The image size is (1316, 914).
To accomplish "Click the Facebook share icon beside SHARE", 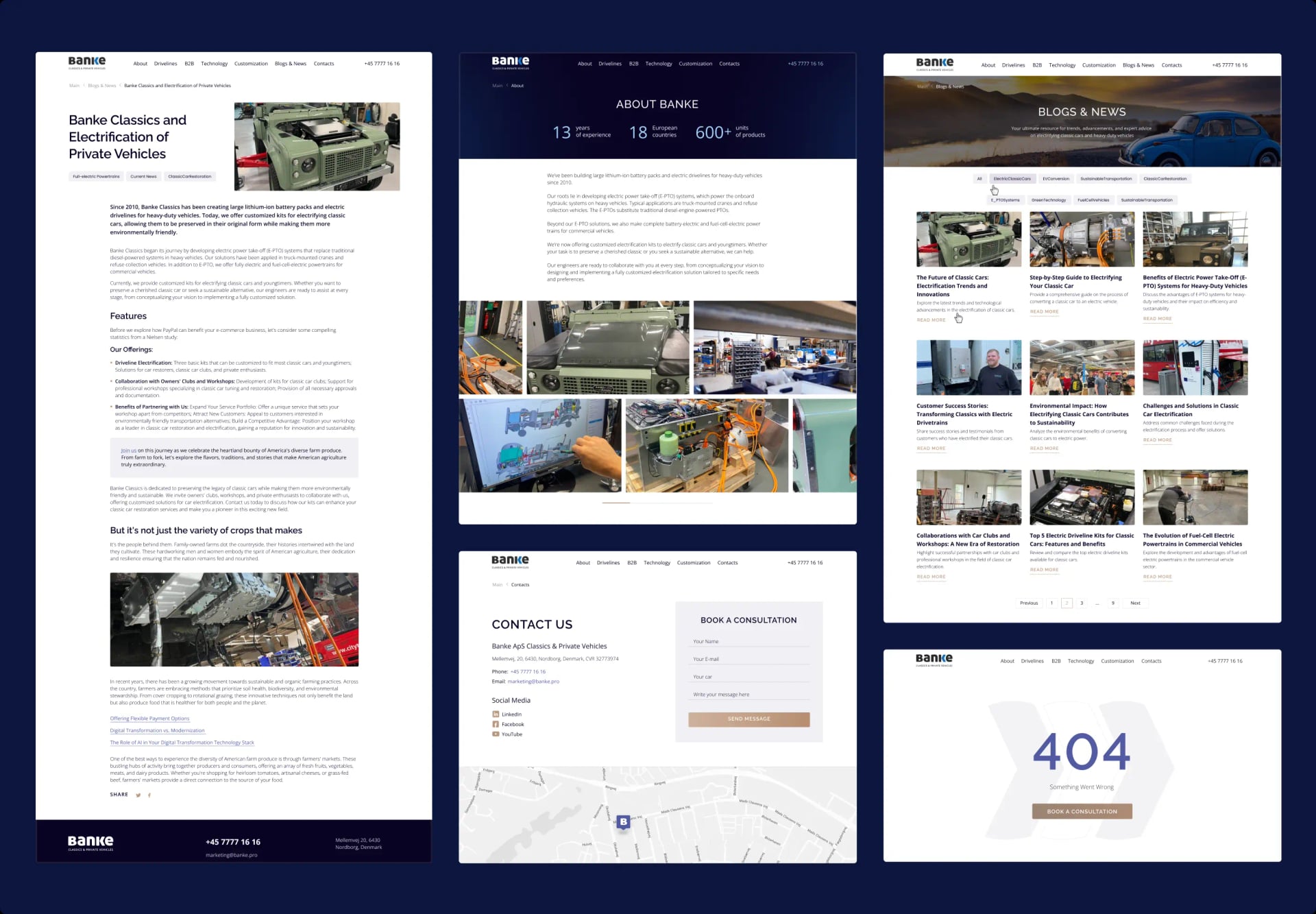I will (149, 795).
